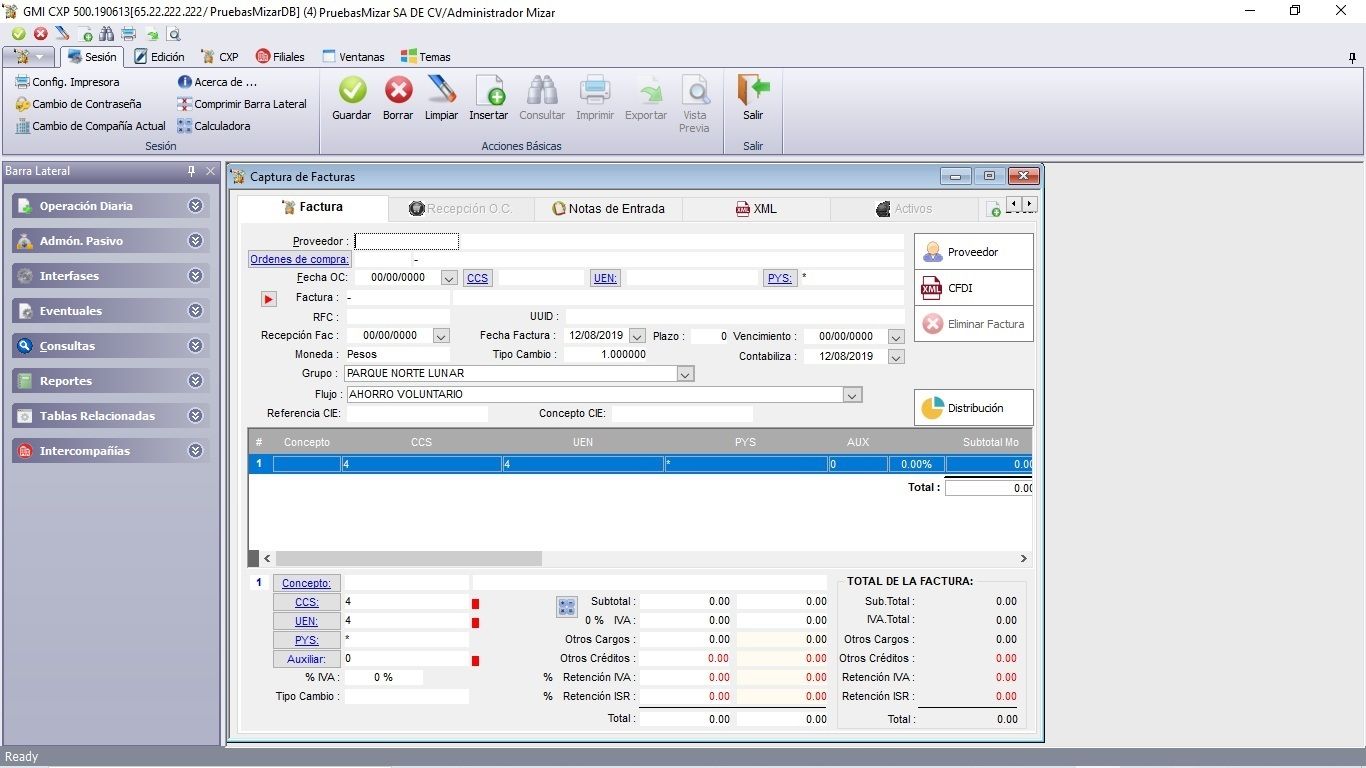Select the XML tab
1366x768 pixels.
(756, 209)
